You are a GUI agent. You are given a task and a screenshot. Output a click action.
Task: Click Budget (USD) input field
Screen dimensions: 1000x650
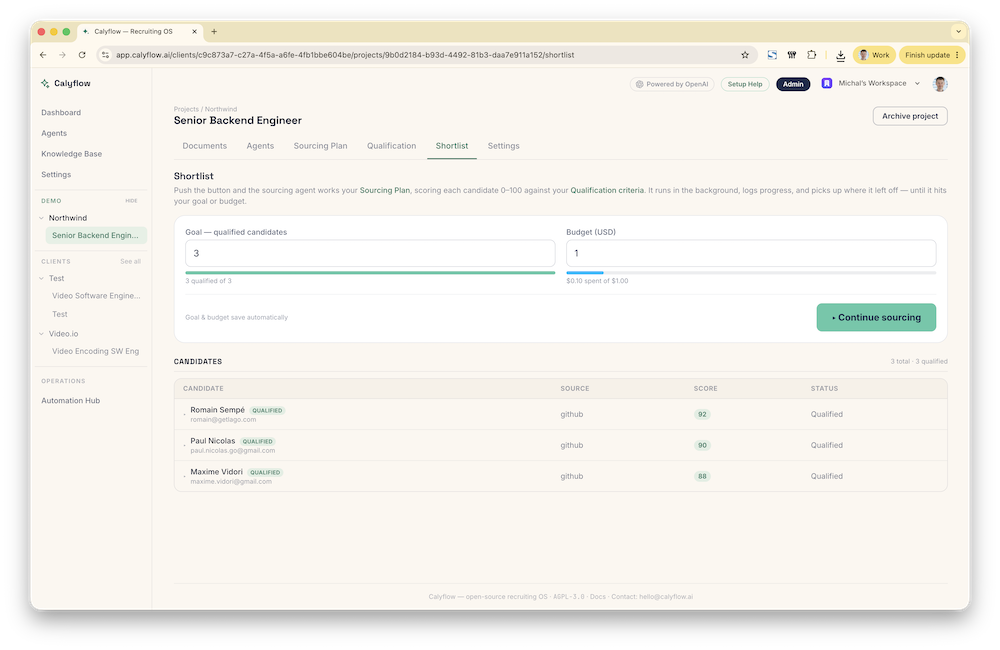click(751, 253)
